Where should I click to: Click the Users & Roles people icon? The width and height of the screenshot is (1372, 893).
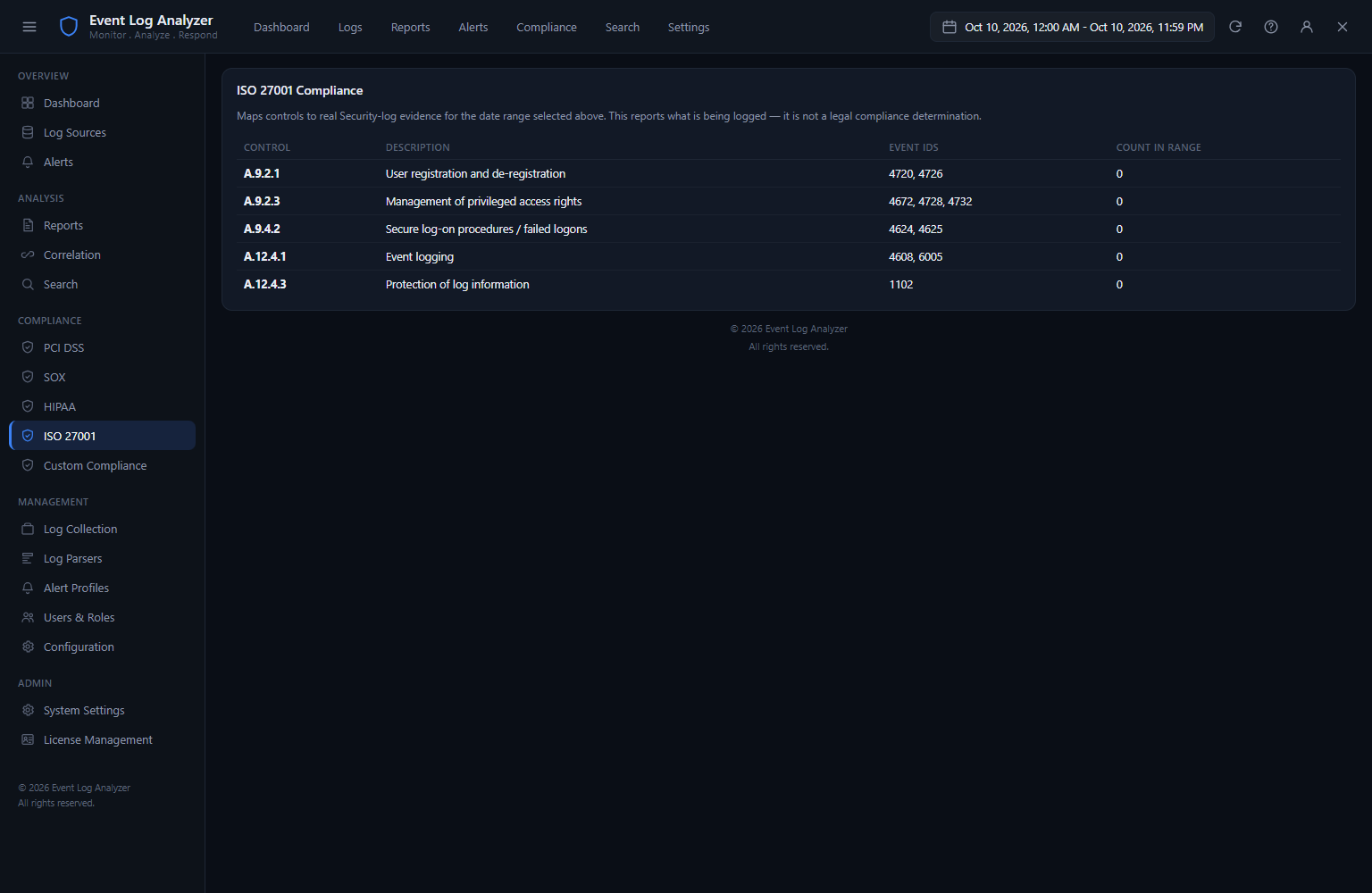tap(28, 617)
